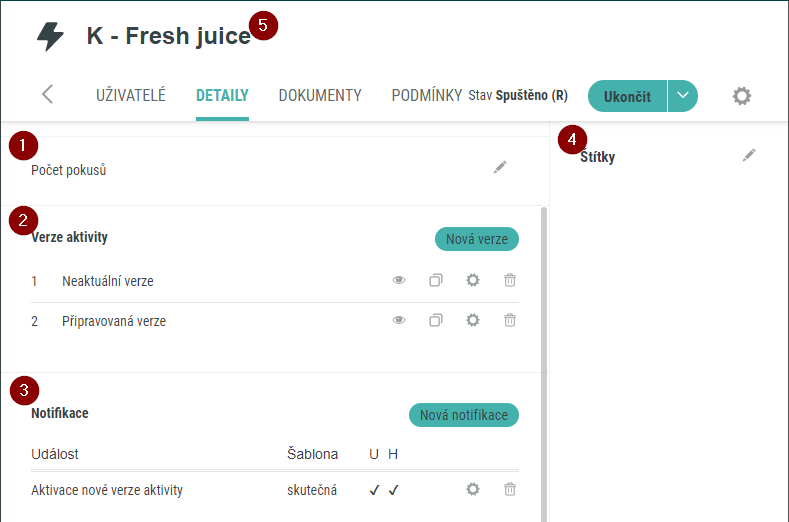789x522 pixels.
Task: Edit the Počet pokusů value with pencil icon
Action: [500, 167]
